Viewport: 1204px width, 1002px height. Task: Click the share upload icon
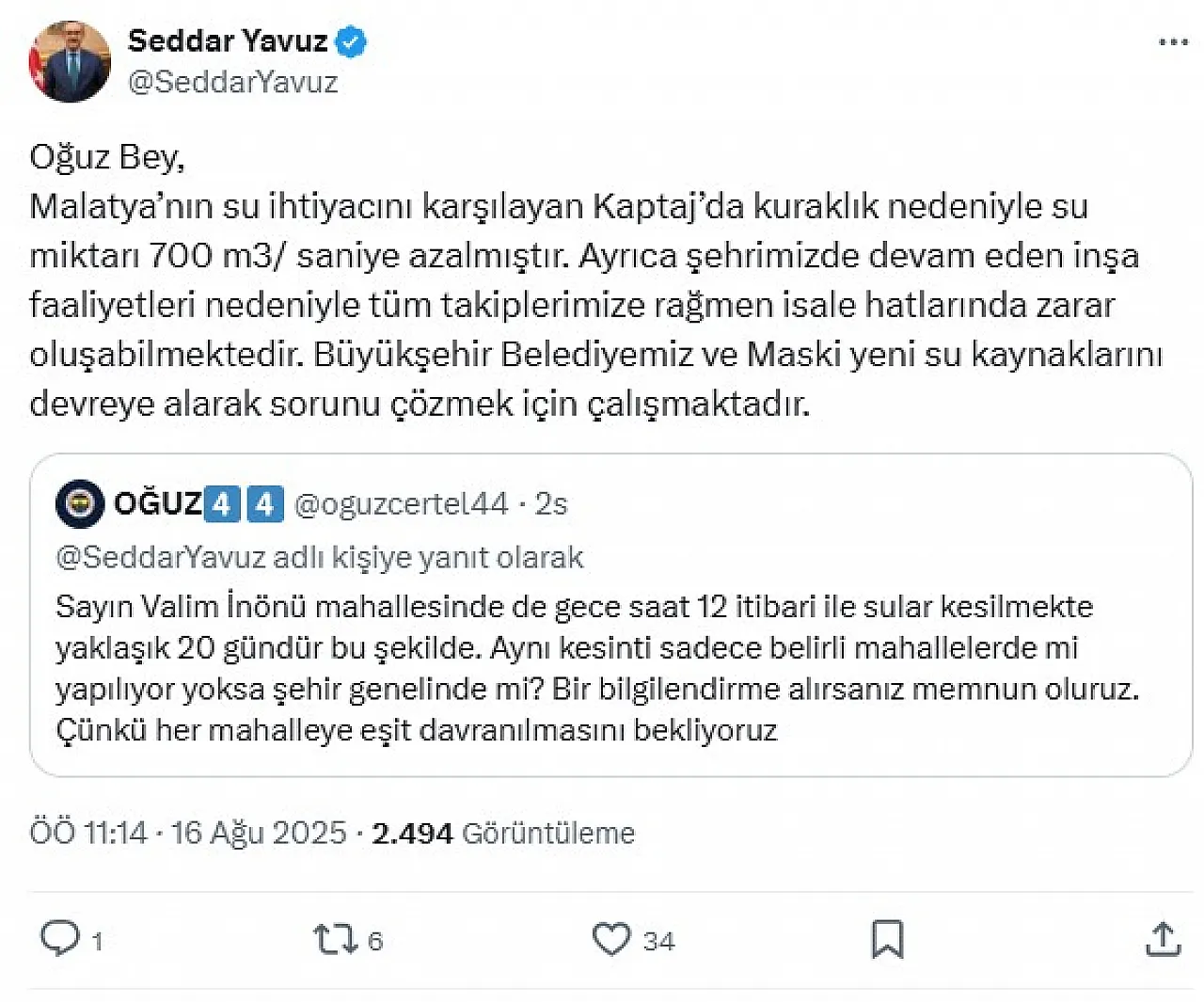(x=1163, y=938)
